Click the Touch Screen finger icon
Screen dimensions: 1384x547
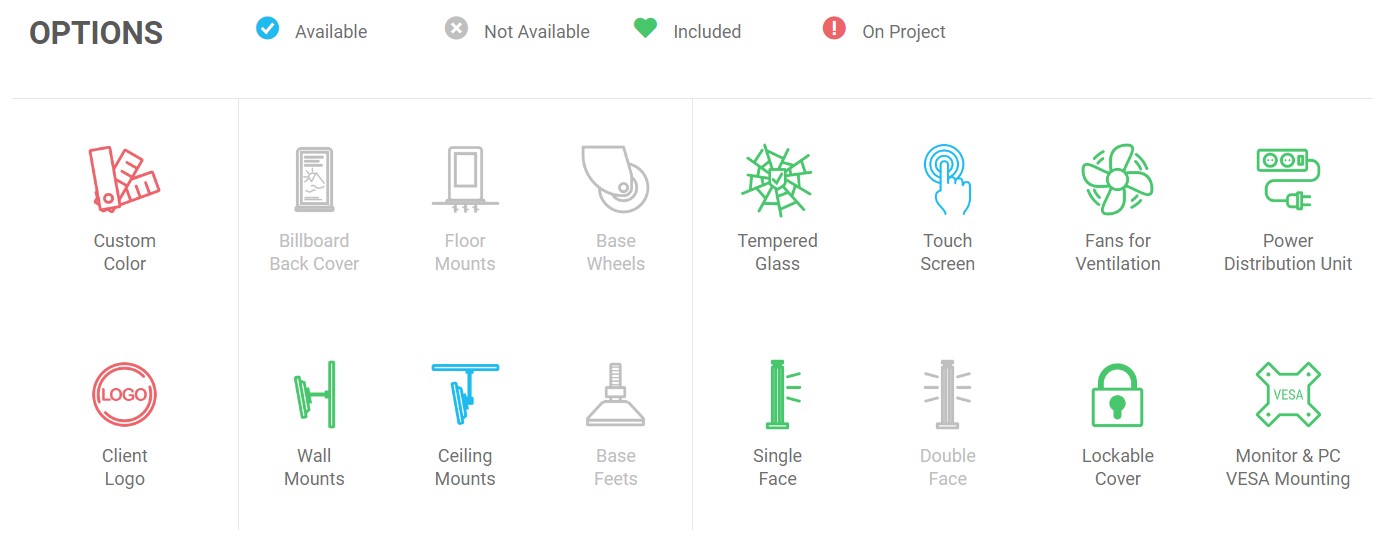coord(947,179)
